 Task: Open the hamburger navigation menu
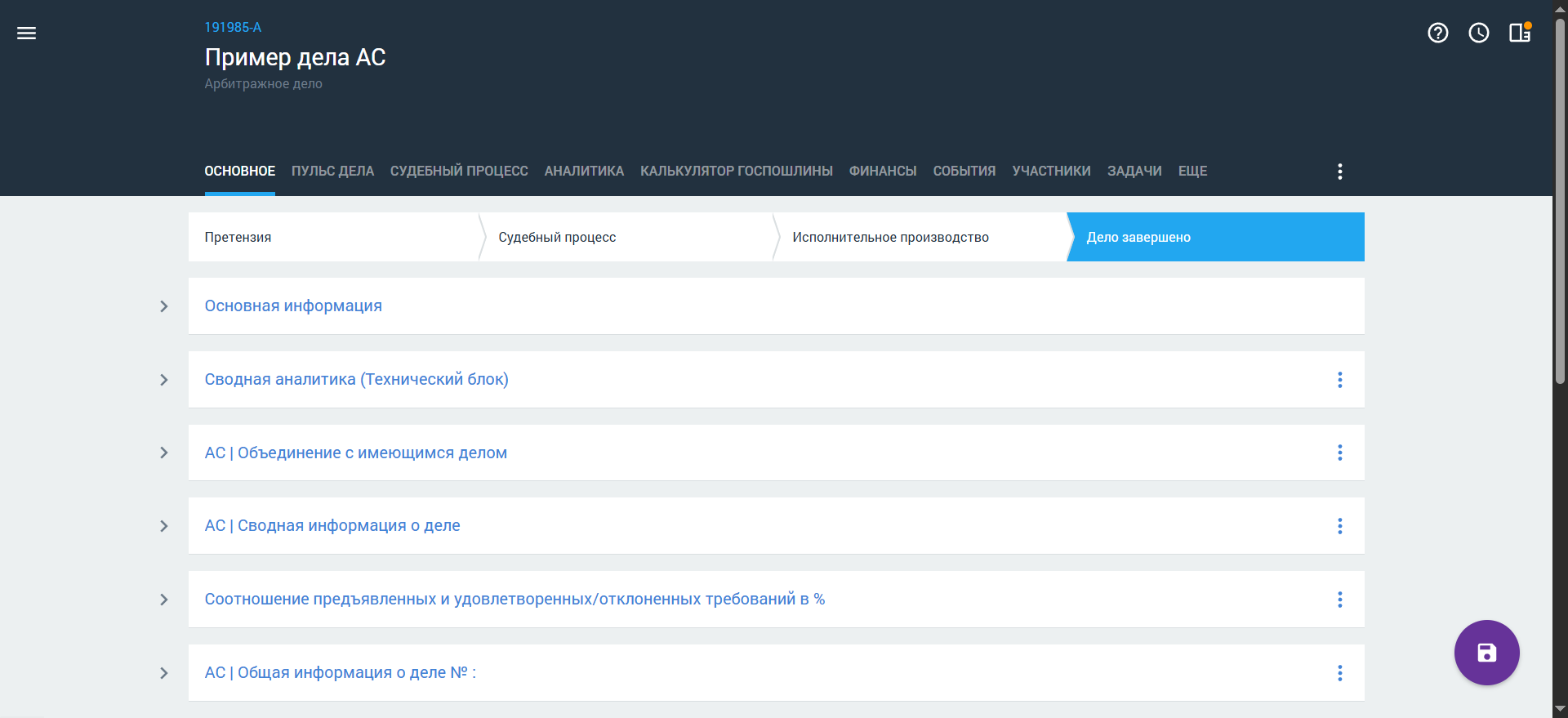26,33
